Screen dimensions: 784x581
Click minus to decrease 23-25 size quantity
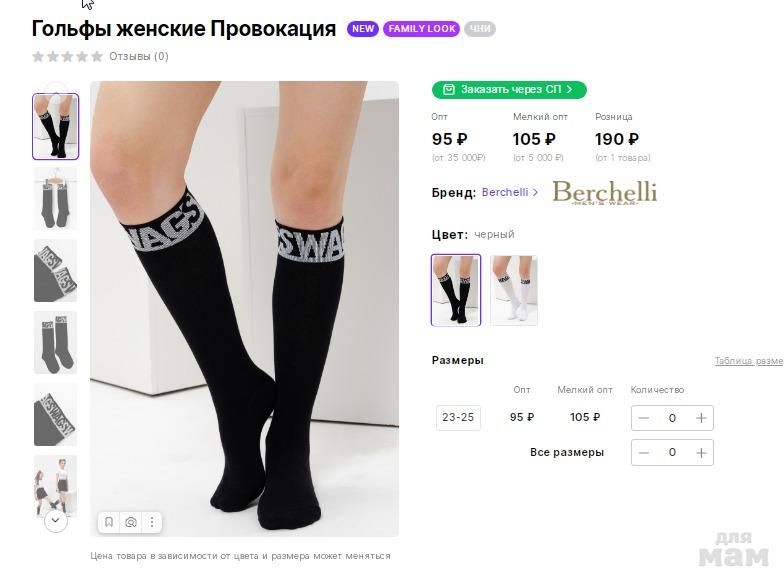coord(644,418)
